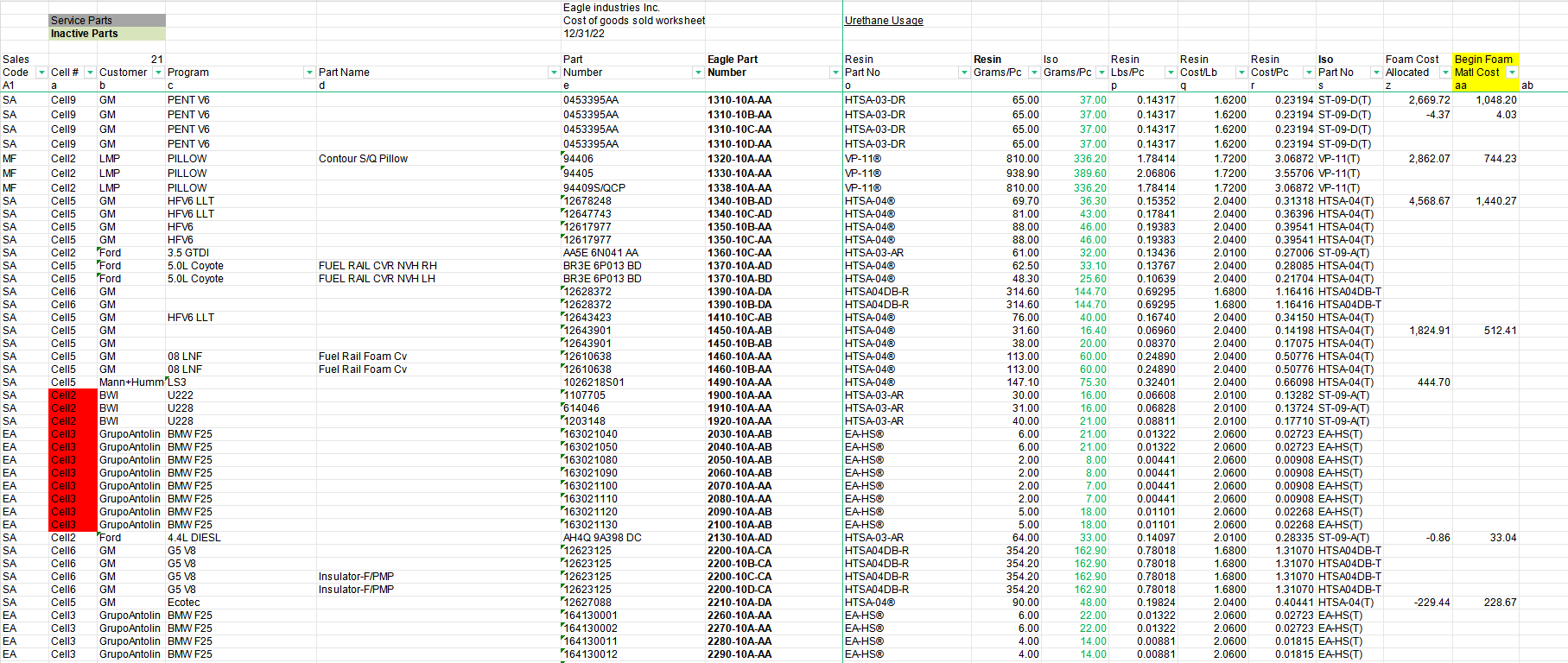This screenshot has width=1568, height=663.
Task: Follow the Urethane Usage link
Action: (884, 21)
